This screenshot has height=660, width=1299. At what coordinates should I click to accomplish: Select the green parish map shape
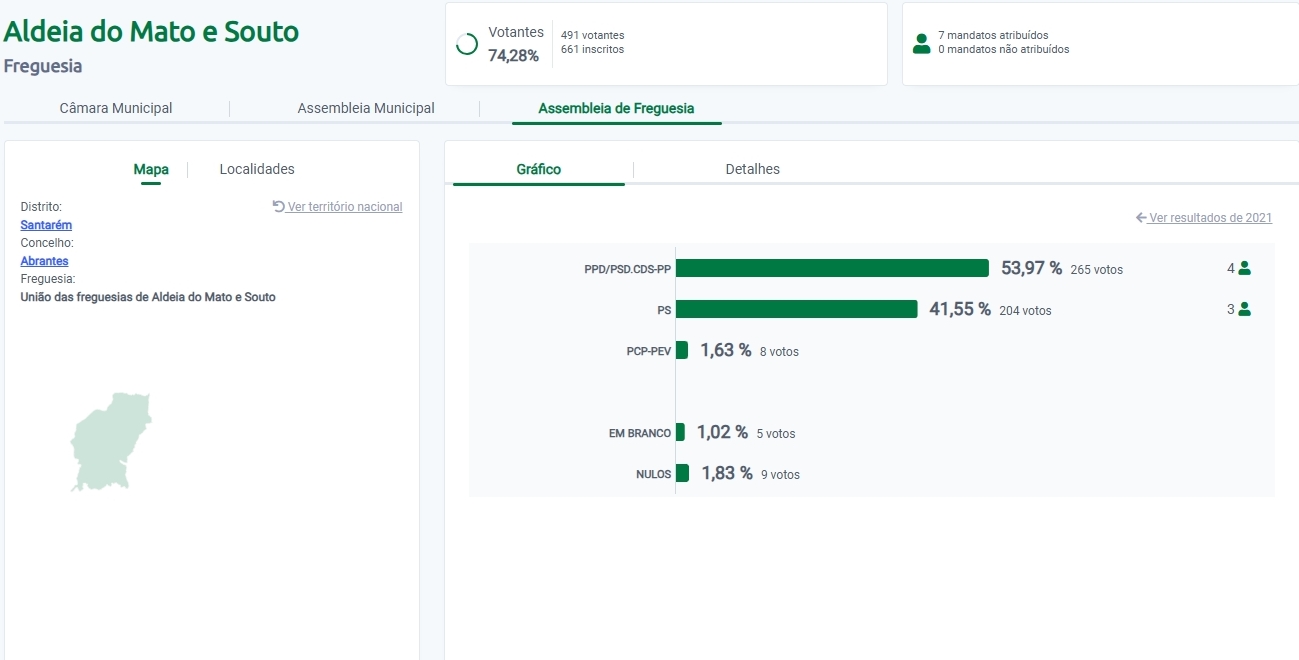[112, 440]
